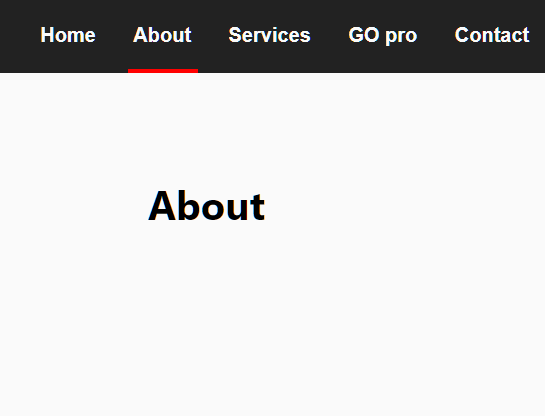Click the red underline beneath About
Image resolution: width=545 pixels, height=416 pixels.
click(x=163, y=71)
